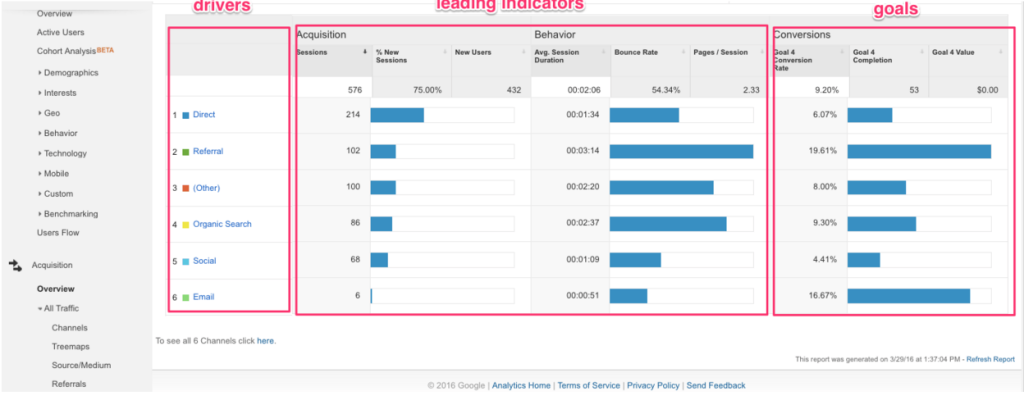Open Channels under All Traffic
Viewport: 1024px width, 405px height.
coord(69,328)
